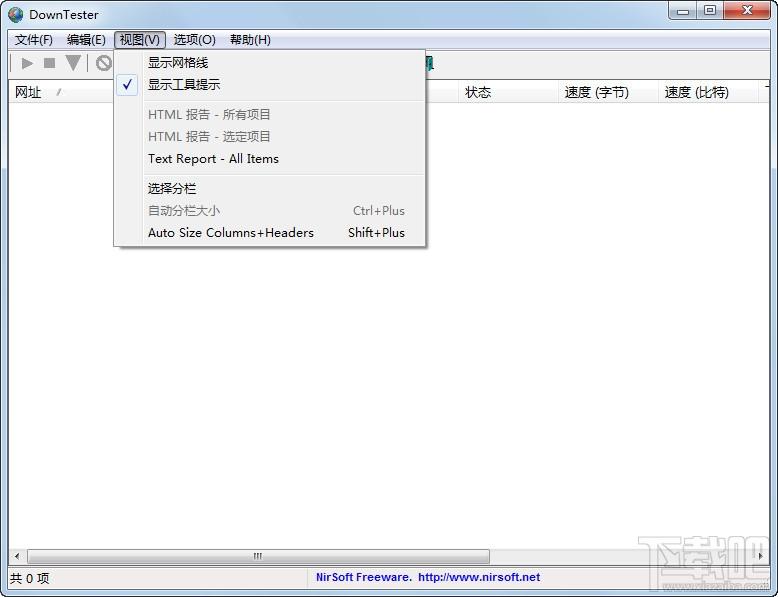Choose 选择分栏 menu entry
Viewport: 778px width, 597px height.
pos(172,189)
